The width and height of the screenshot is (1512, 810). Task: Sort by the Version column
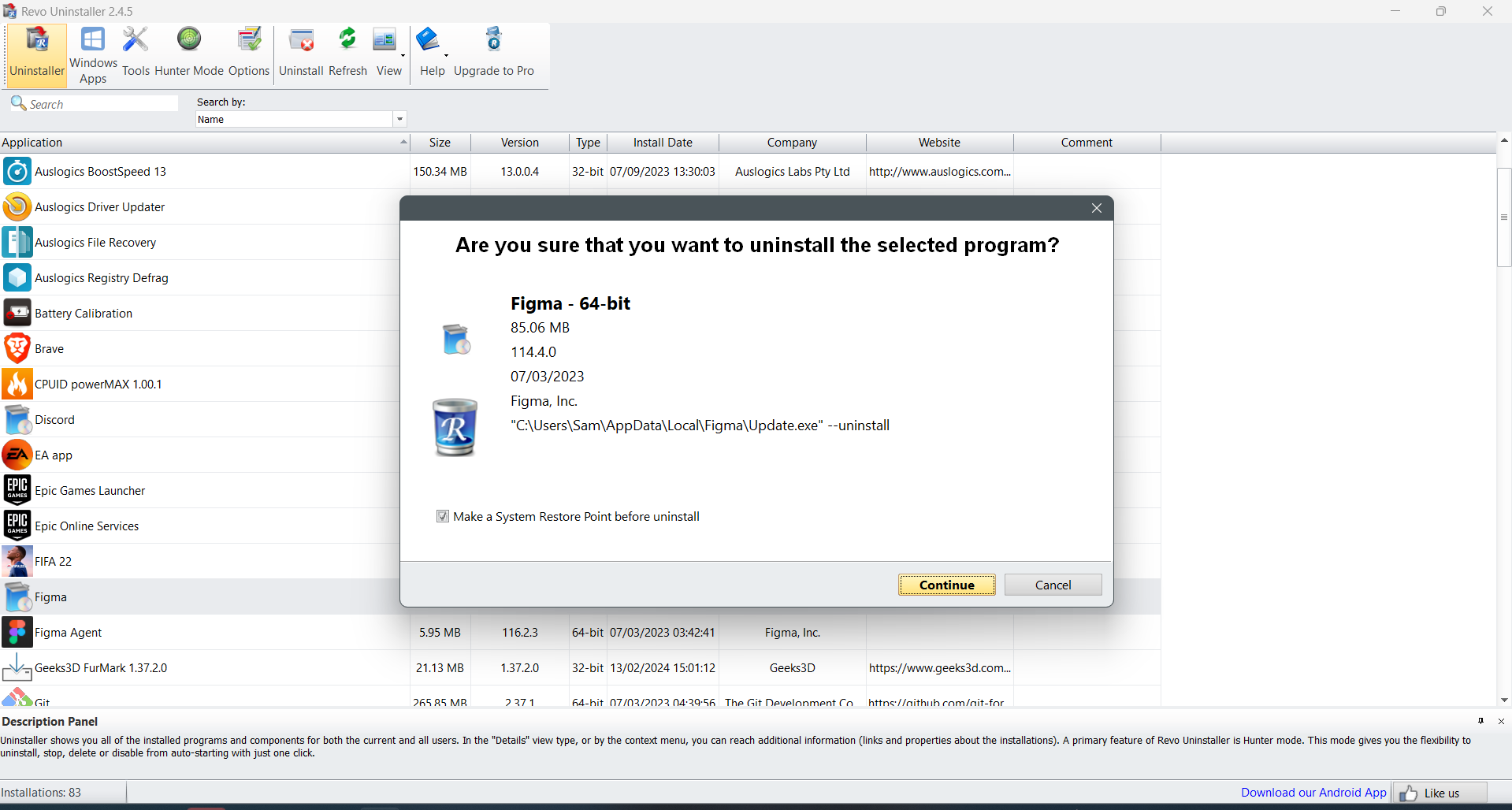pyautogui.click(x=520, y=143)
